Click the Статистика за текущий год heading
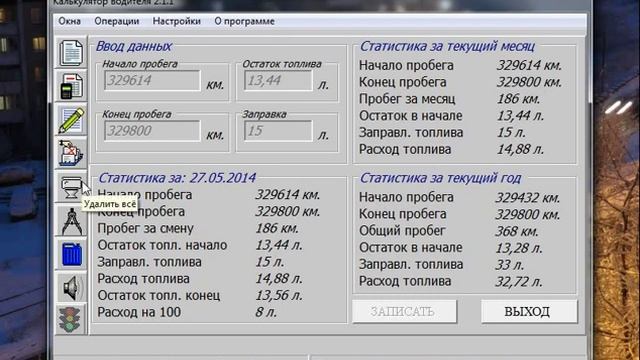This screenshot has width=640, height=360. [440, 178]
